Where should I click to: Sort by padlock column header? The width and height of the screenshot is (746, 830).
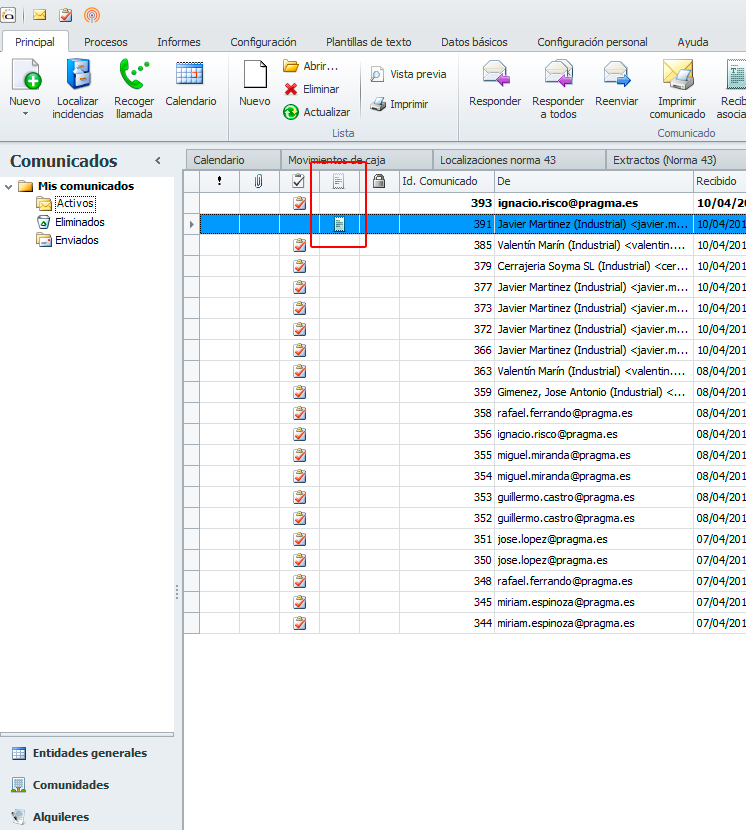tap(379, 181)
